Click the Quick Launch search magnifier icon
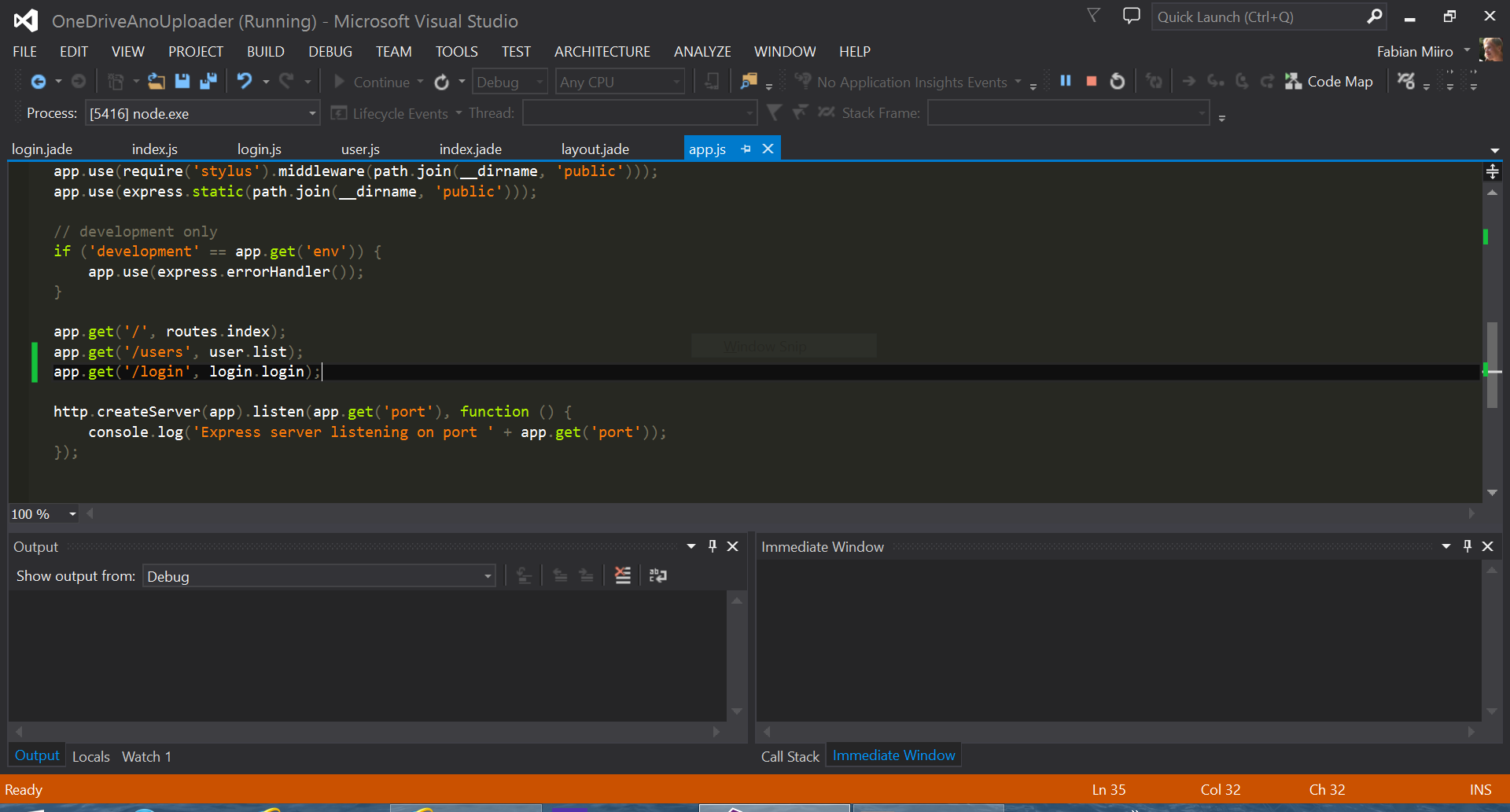 [1374, 17]
